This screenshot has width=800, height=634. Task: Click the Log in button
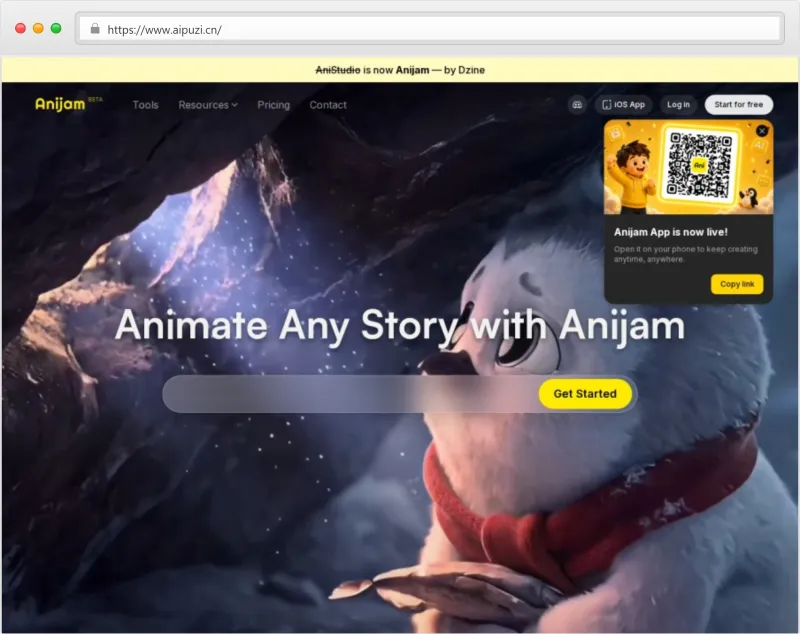pos(678,105)
